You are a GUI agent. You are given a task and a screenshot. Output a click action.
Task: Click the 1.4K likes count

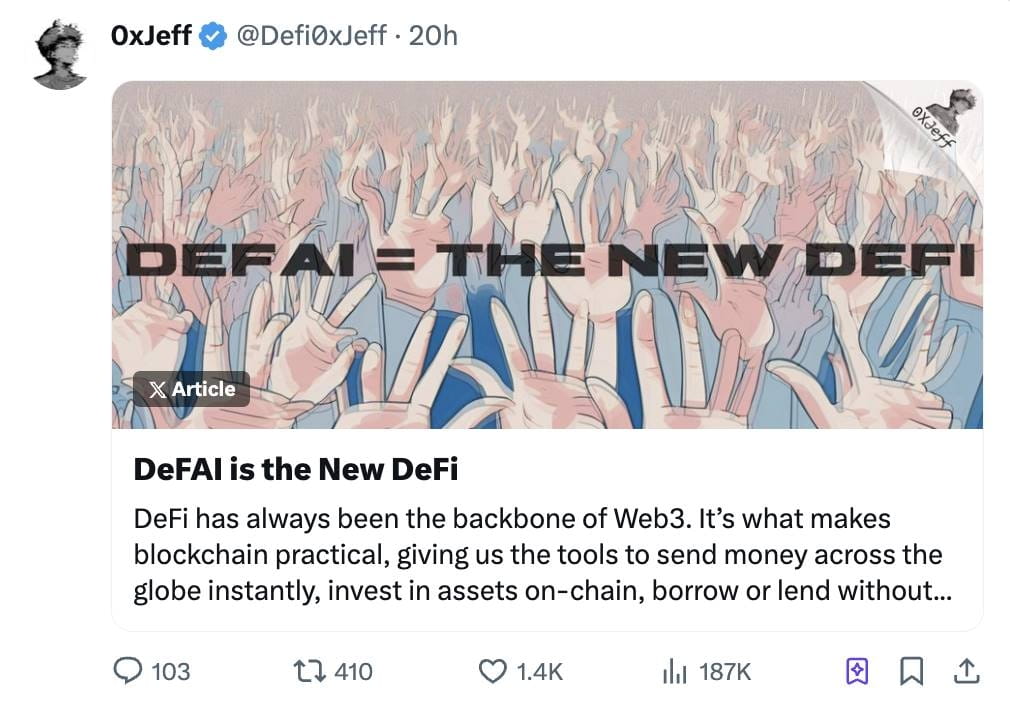pyautogui.click(x=540, y=672)
